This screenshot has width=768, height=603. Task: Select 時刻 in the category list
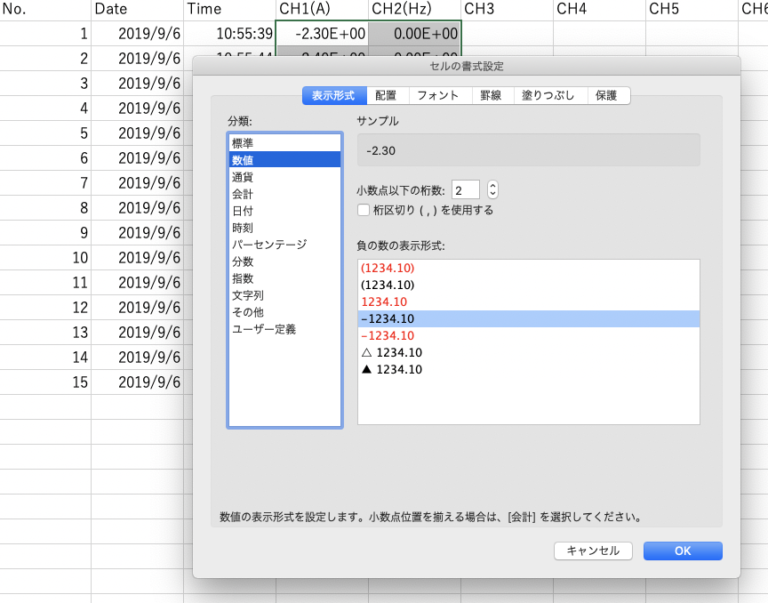point(285,227)
